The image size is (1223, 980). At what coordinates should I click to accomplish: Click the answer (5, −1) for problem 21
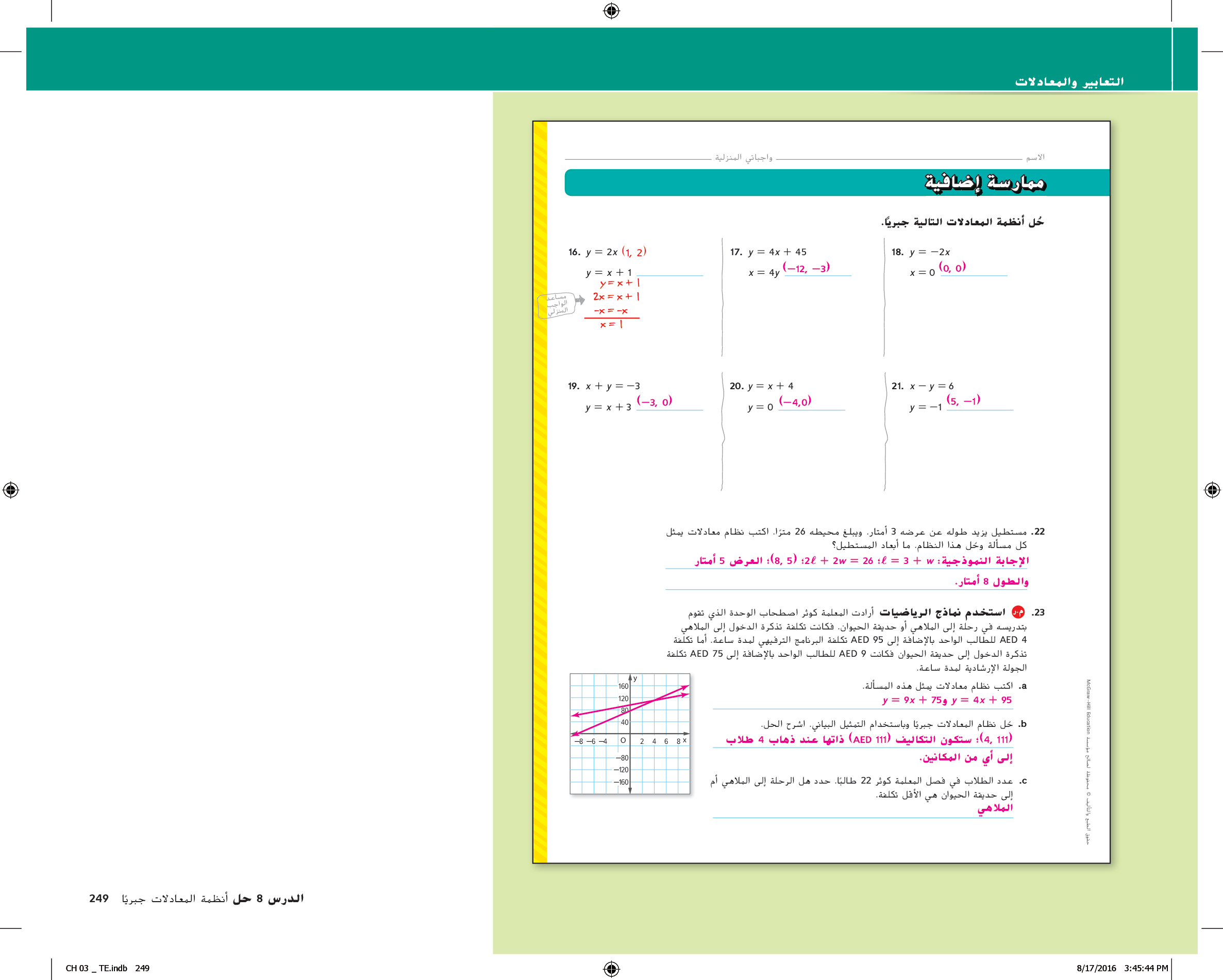pos(963,401)
